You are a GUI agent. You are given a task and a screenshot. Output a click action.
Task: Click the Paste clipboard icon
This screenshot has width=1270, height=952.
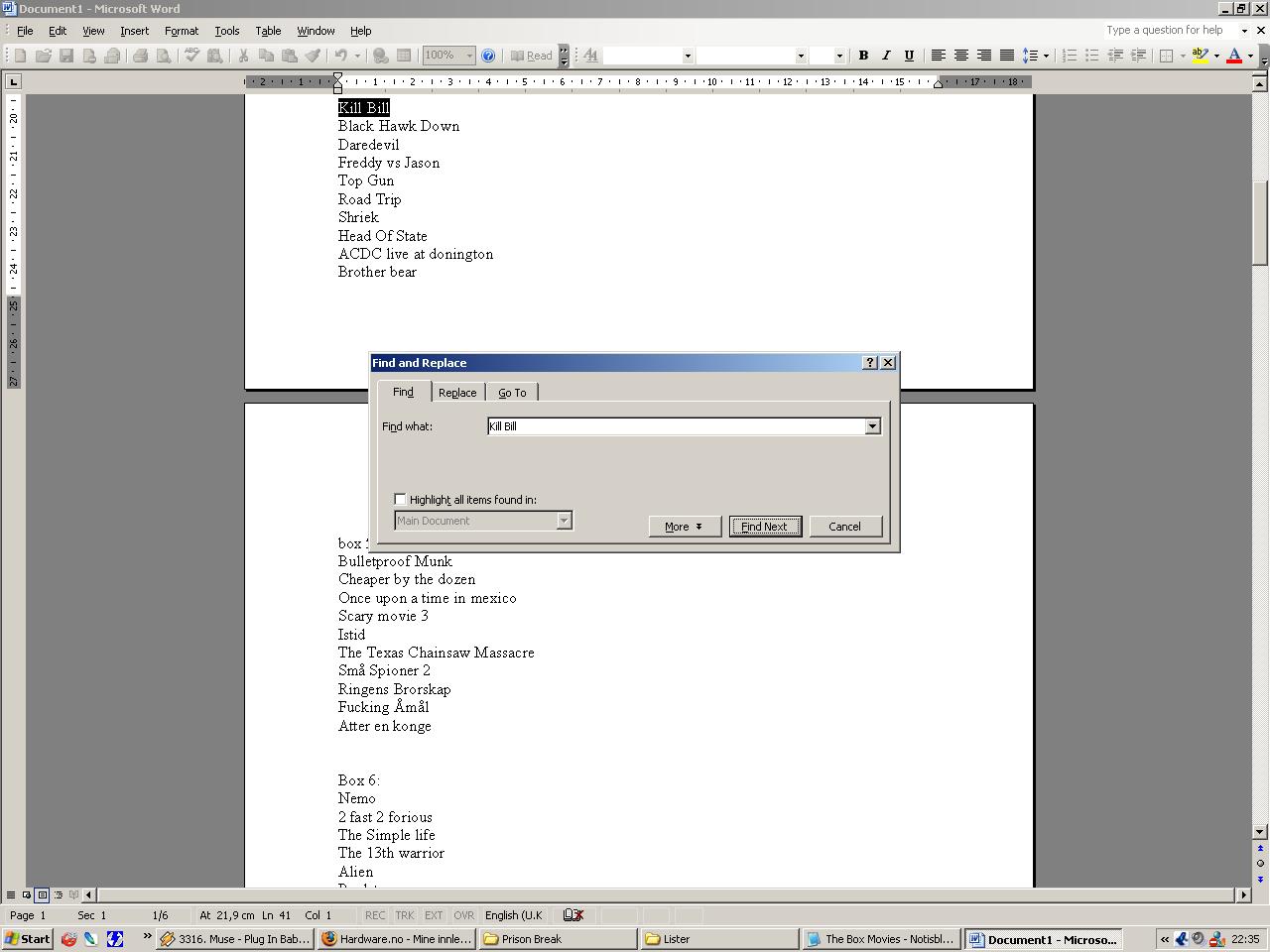(289, 56)
